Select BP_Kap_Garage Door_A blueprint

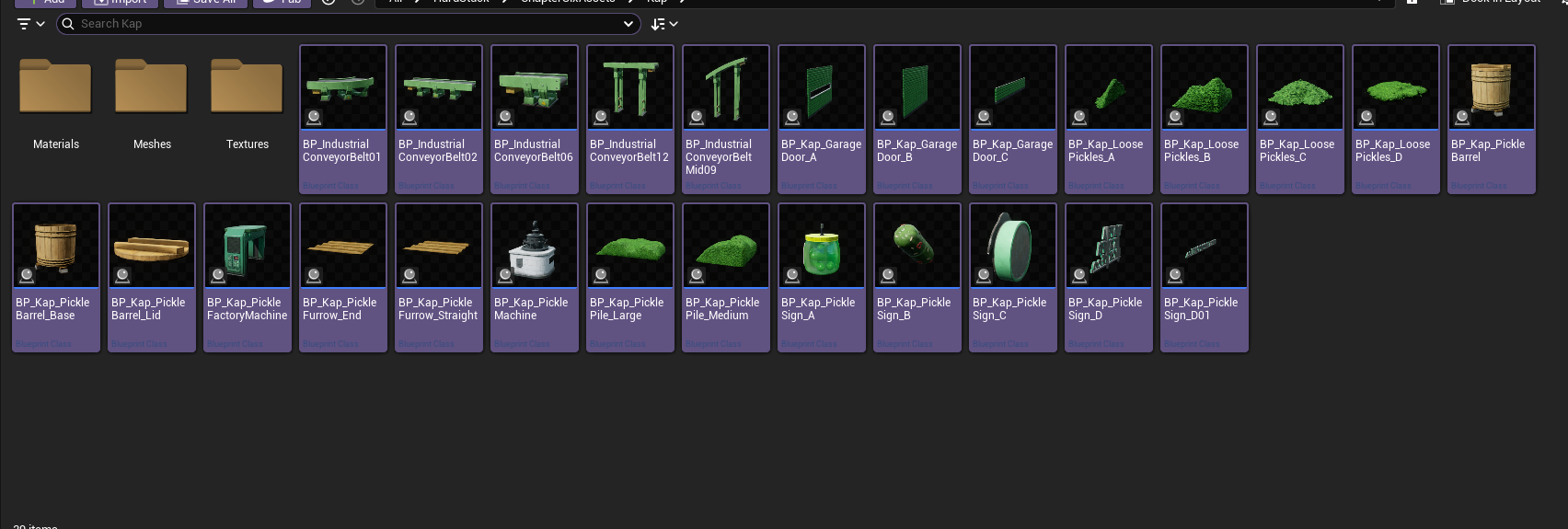coord(822,120)
